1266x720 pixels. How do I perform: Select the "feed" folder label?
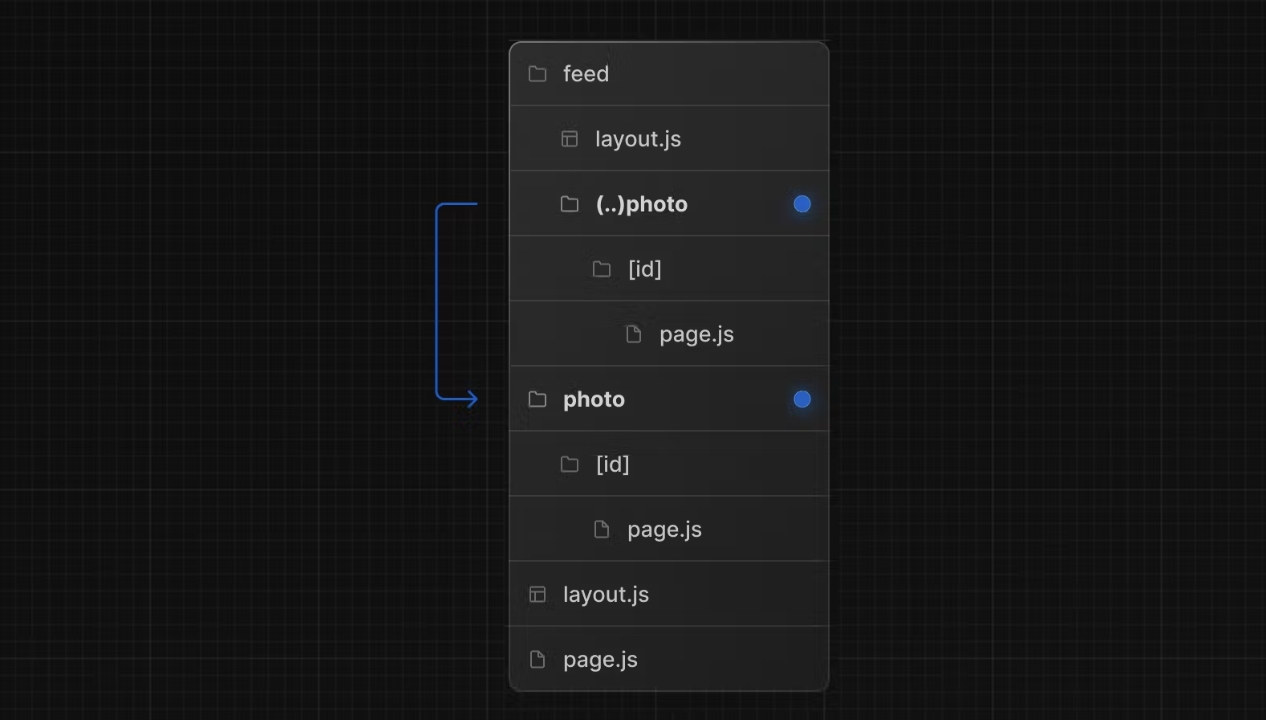pyautogui.click(x=586, y=74)
